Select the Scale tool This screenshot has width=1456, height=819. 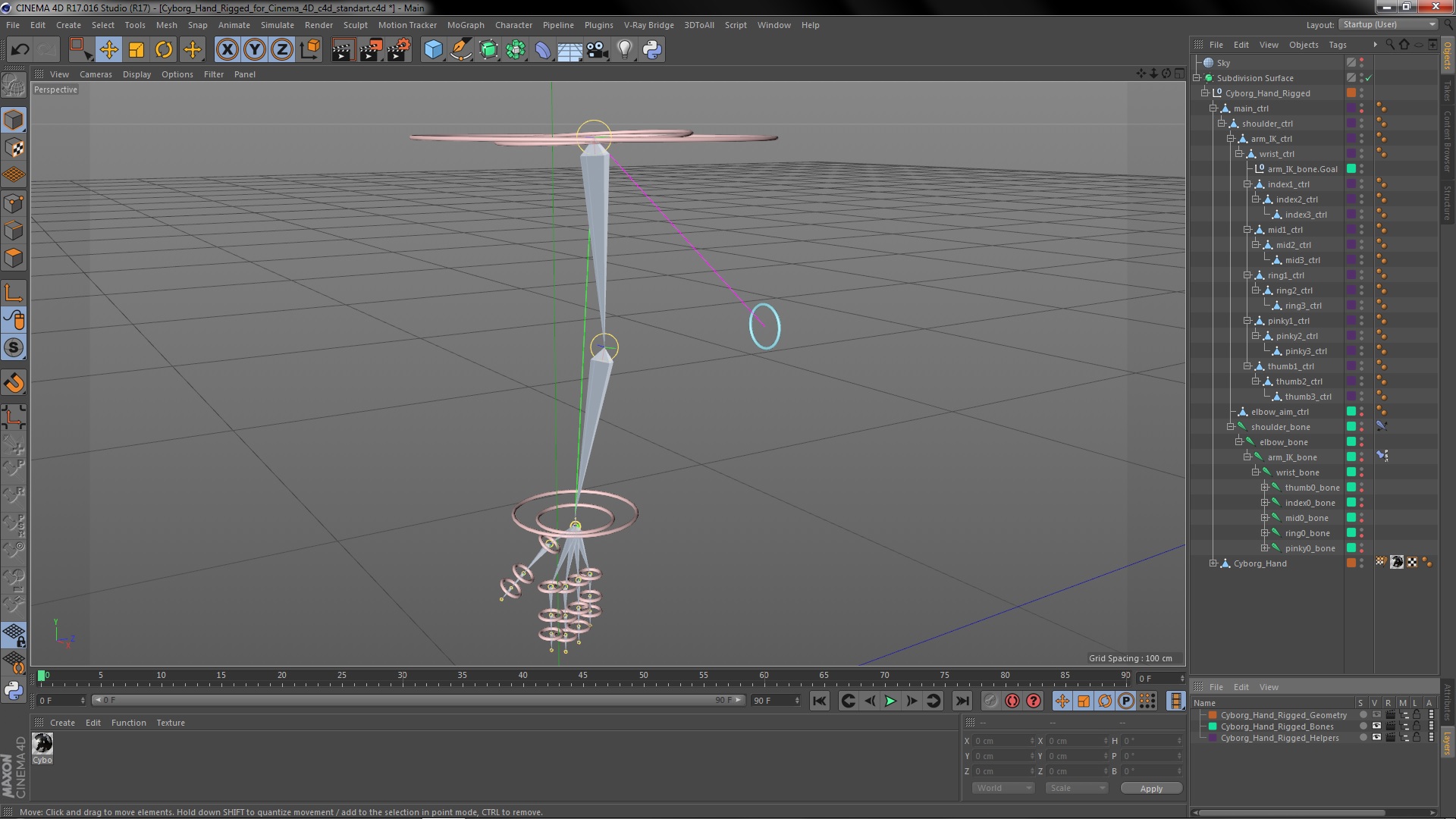[x=136, y=50]
